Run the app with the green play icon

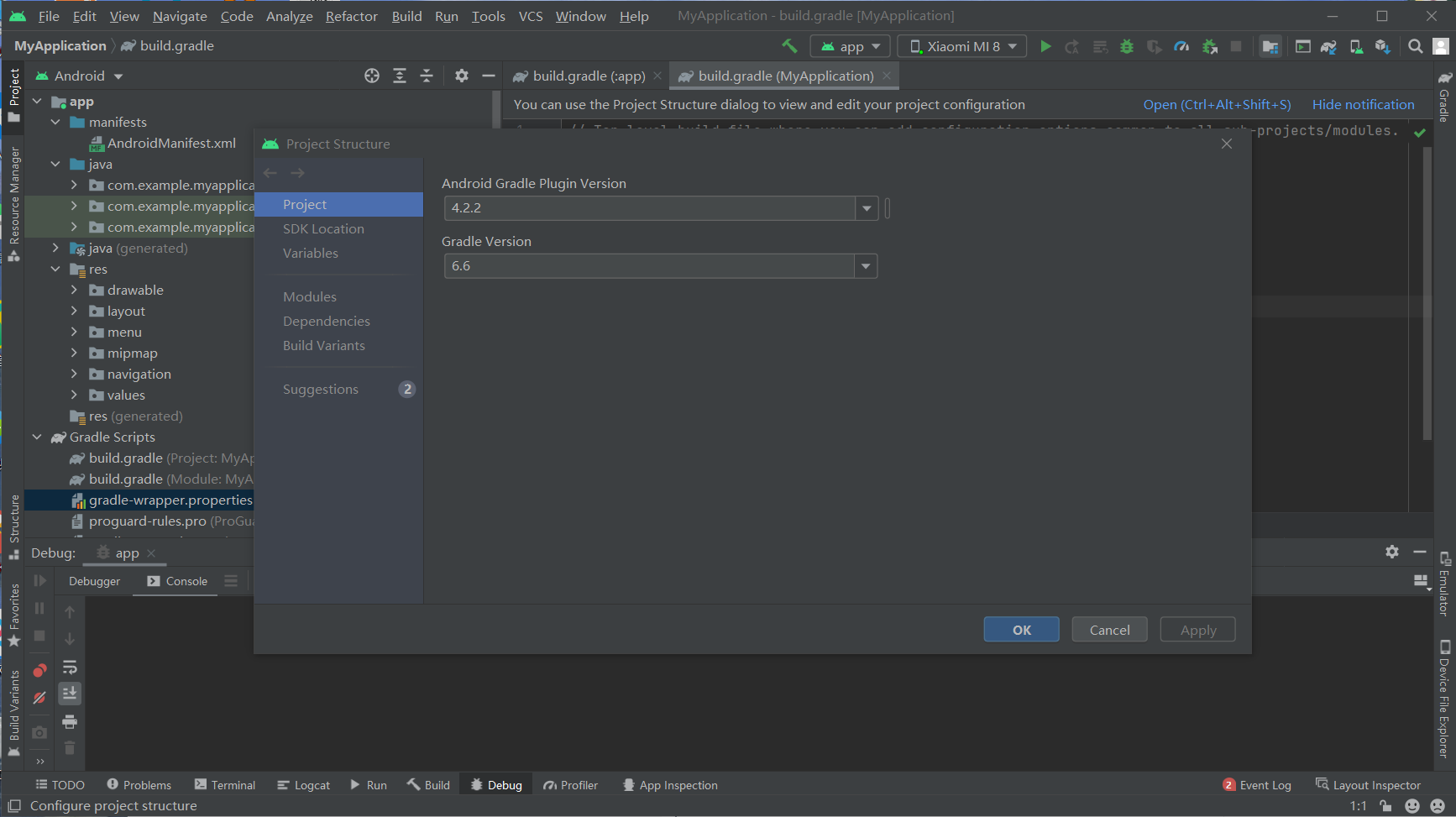1045,46
